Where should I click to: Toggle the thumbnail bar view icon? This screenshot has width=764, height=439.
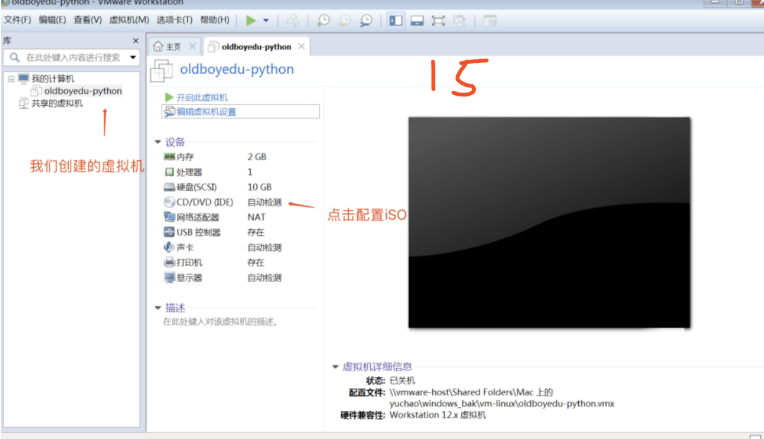417,20
